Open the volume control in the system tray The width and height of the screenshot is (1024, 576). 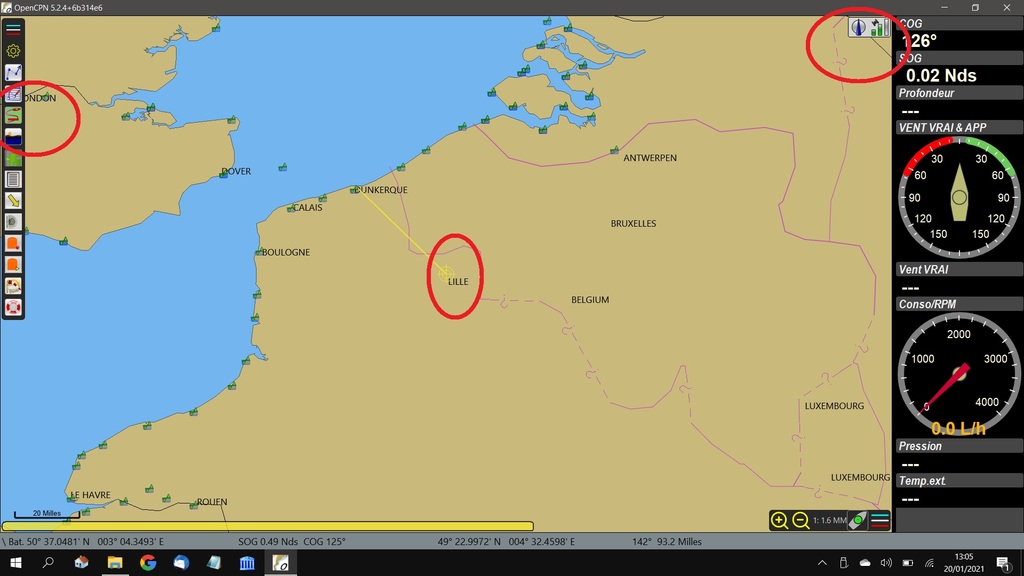(886, 563)
